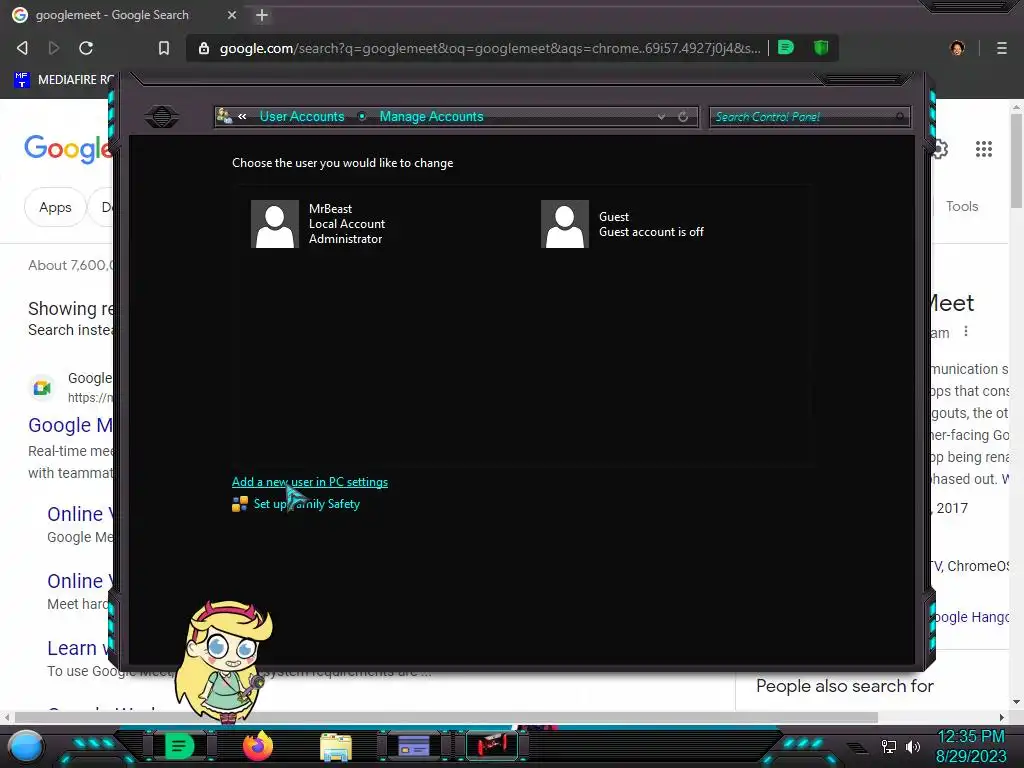The width and height of the screenshot is (1024, 768).
Task: Open the MEDIAFIRE bookmark
Action: click(x=64, y=80)
